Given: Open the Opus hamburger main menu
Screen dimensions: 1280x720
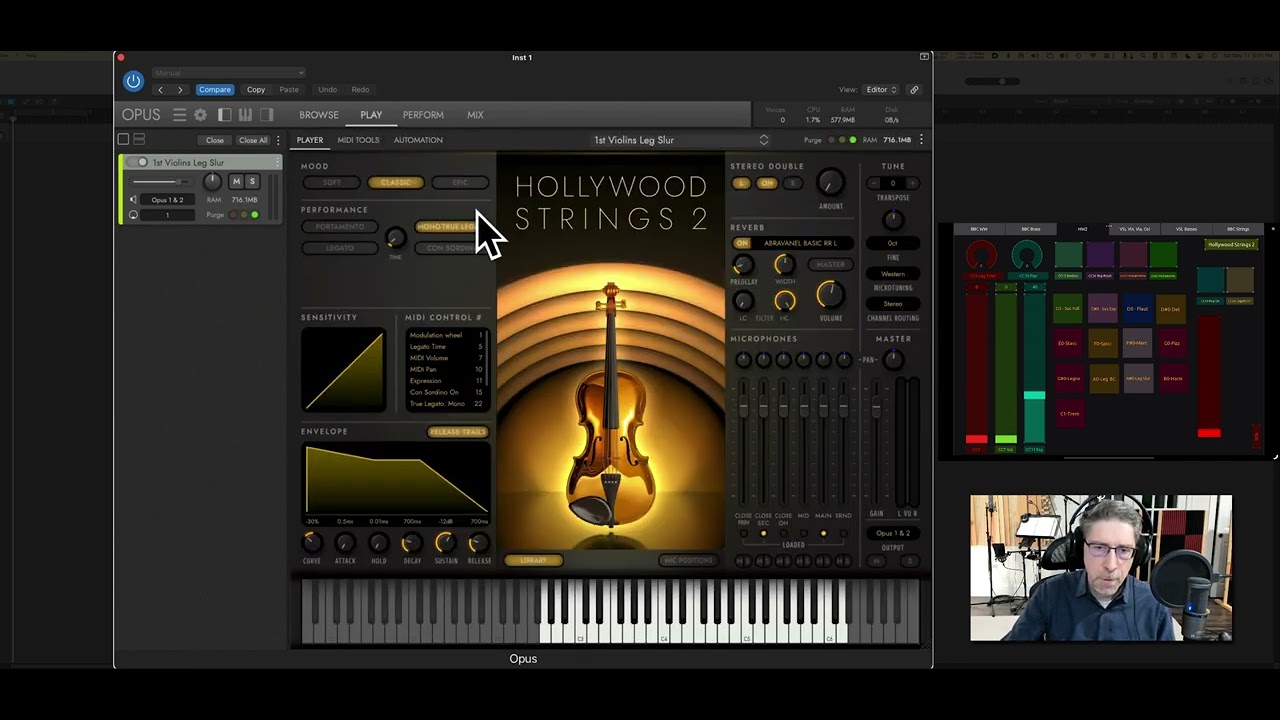Looking at the screenshot, I should coord(179,115).
